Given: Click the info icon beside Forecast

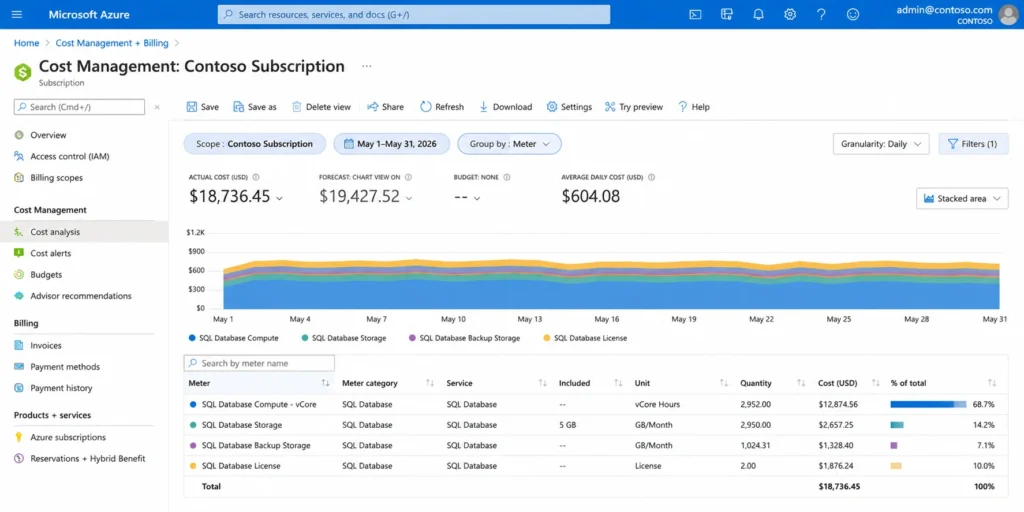Looking at the screenshot, I should (408, 177).
